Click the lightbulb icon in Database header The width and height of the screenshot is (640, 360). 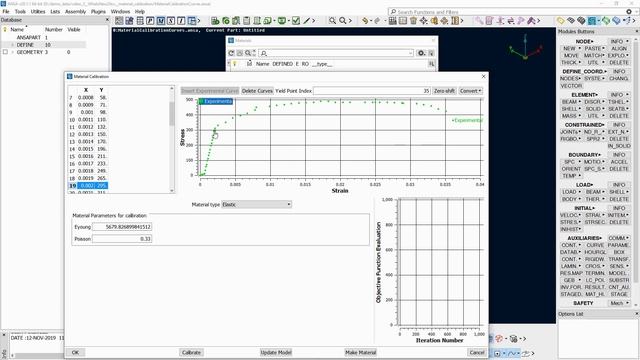click(x=5, y=29)
